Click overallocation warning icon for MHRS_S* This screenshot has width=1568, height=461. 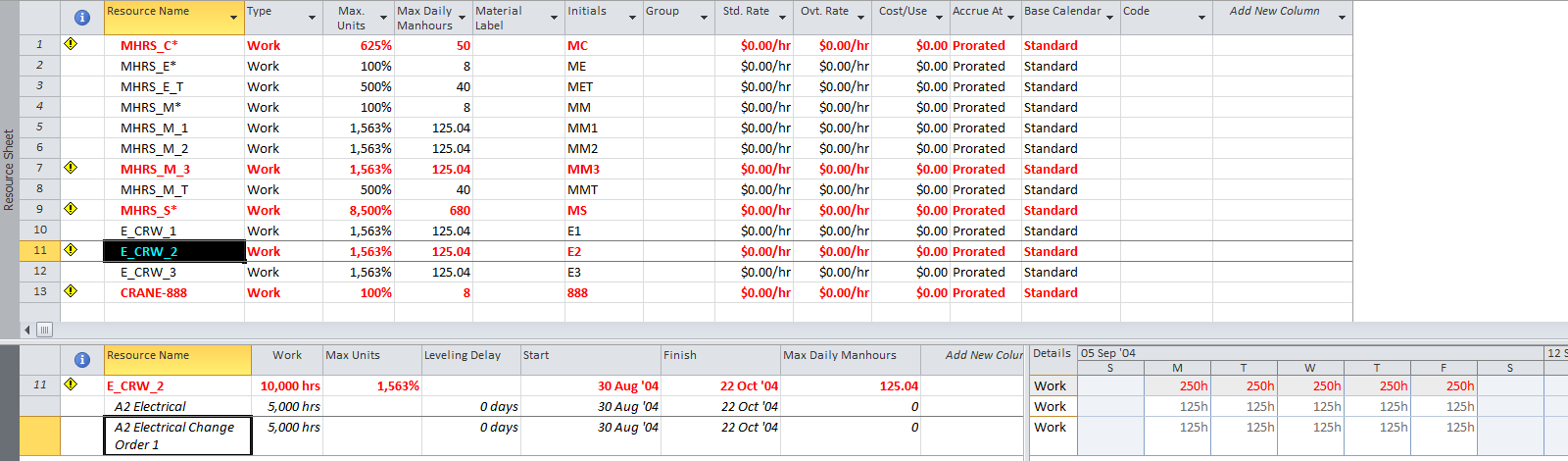click(x=71, y=209)
